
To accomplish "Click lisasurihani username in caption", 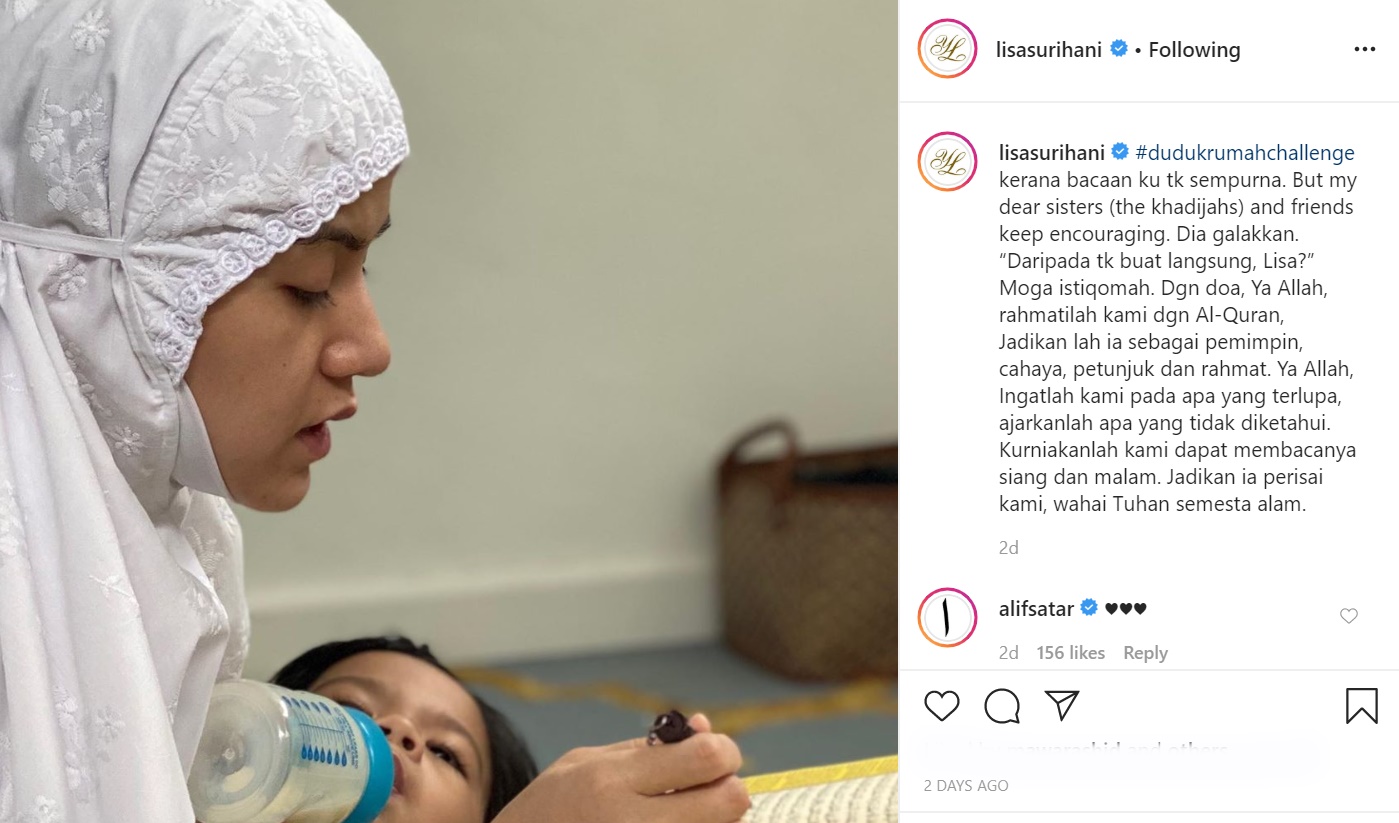I will pos(1052,153).
